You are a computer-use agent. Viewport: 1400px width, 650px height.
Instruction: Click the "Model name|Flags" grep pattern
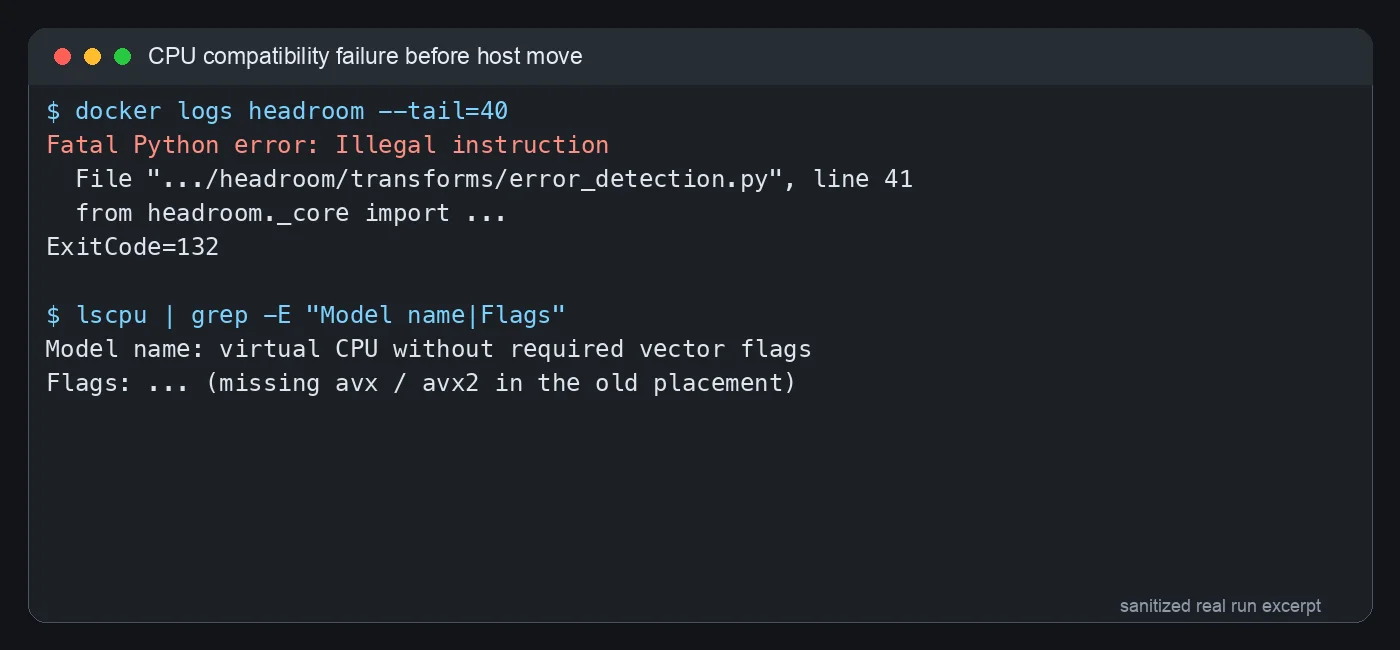pyautogui.click(x=436, y=315)
